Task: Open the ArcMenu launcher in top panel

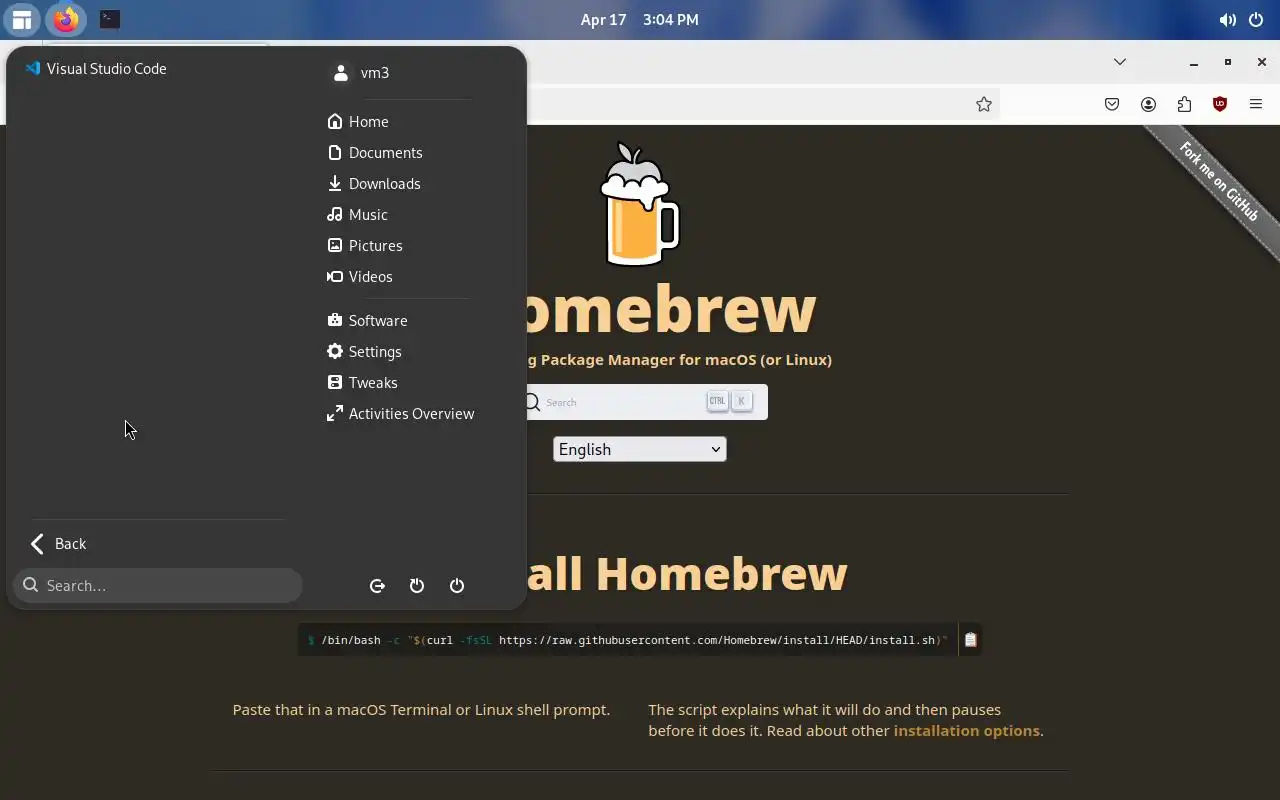Action: pos(21,19)
